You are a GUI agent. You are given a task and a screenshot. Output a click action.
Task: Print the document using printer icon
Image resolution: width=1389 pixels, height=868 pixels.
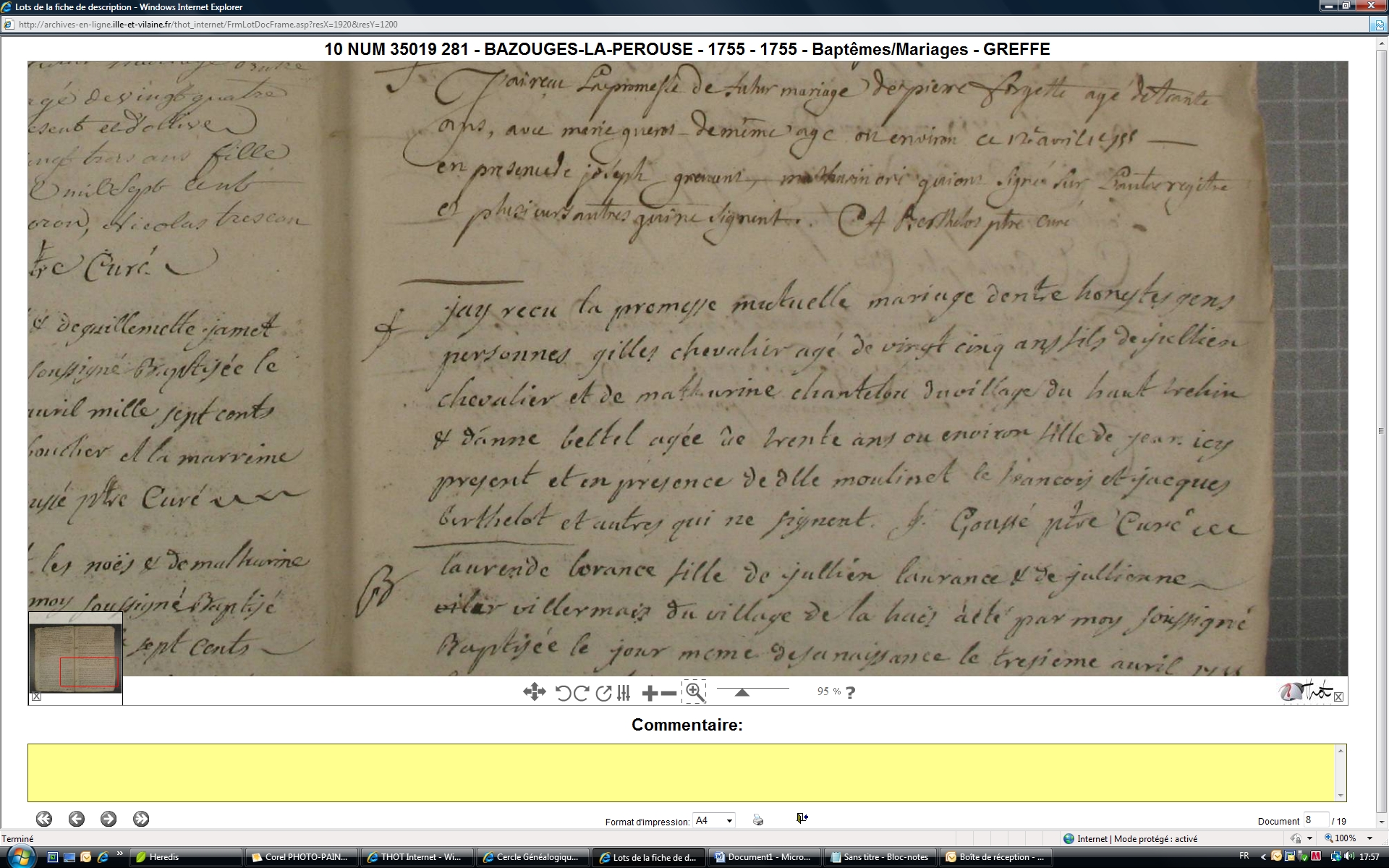758,820
